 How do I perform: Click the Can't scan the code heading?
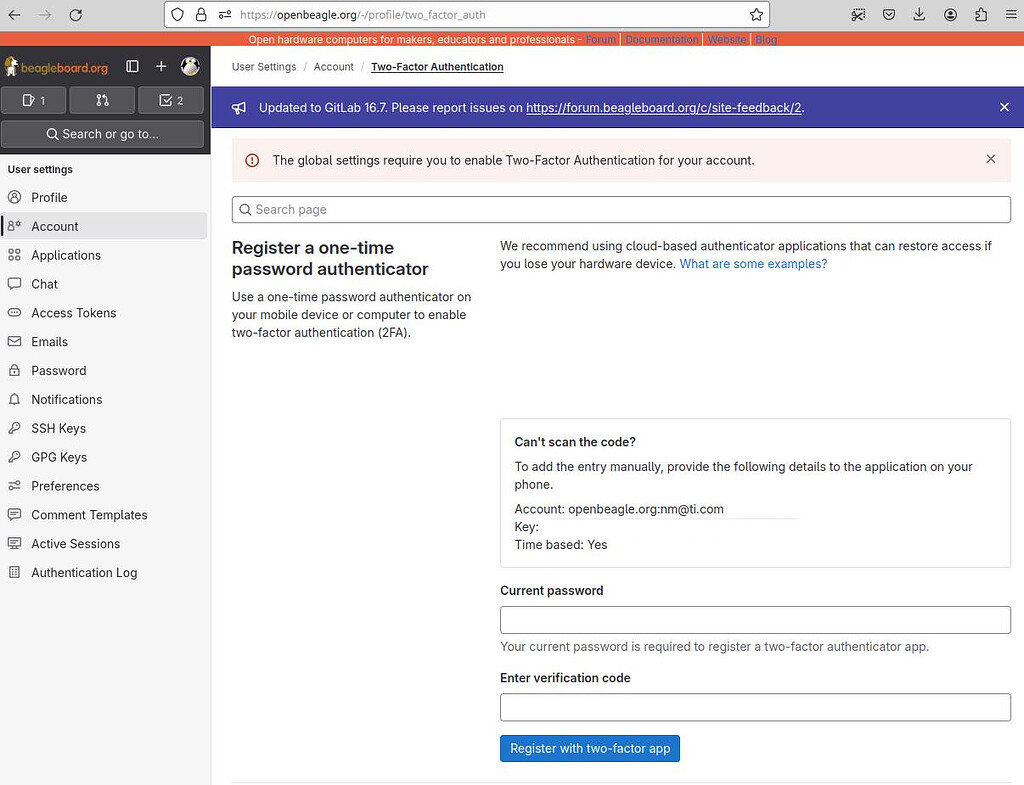coord(575,442)
